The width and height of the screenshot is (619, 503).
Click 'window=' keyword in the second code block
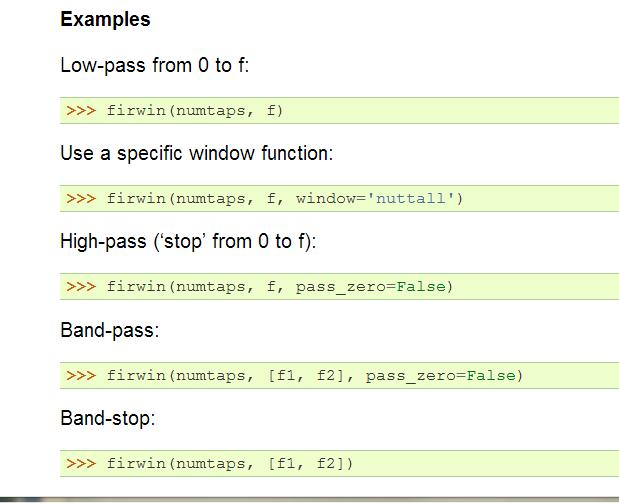[332, 198]
